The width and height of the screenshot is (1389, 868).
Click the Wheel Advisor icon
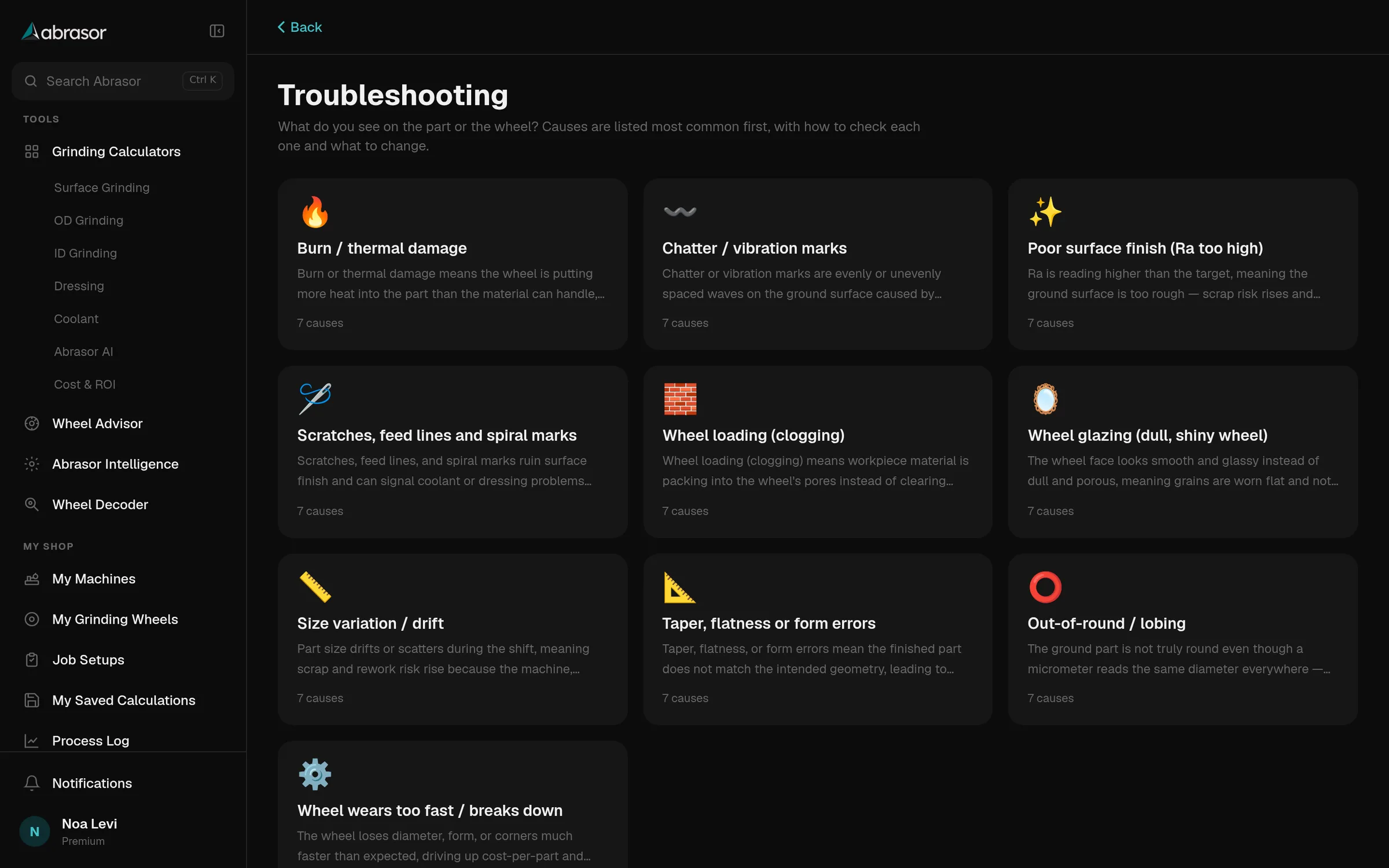32,424
